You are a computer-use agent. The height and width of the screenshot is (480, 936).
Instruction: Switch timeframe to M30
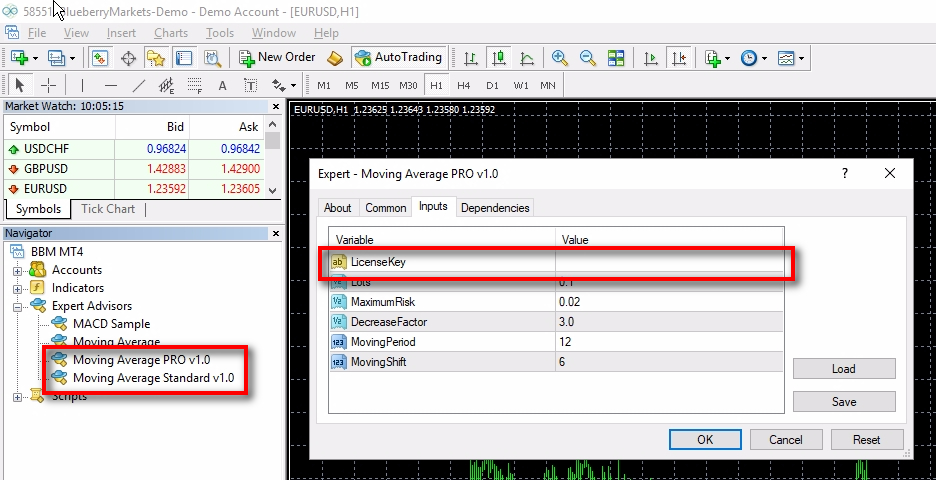click(408, 85)
